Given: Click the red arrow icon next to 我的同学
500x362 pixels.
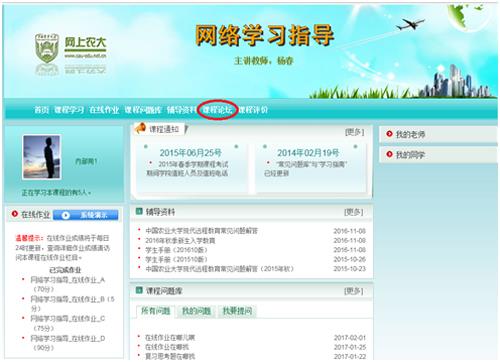Looking at the screenshot, I should [389, 154].
